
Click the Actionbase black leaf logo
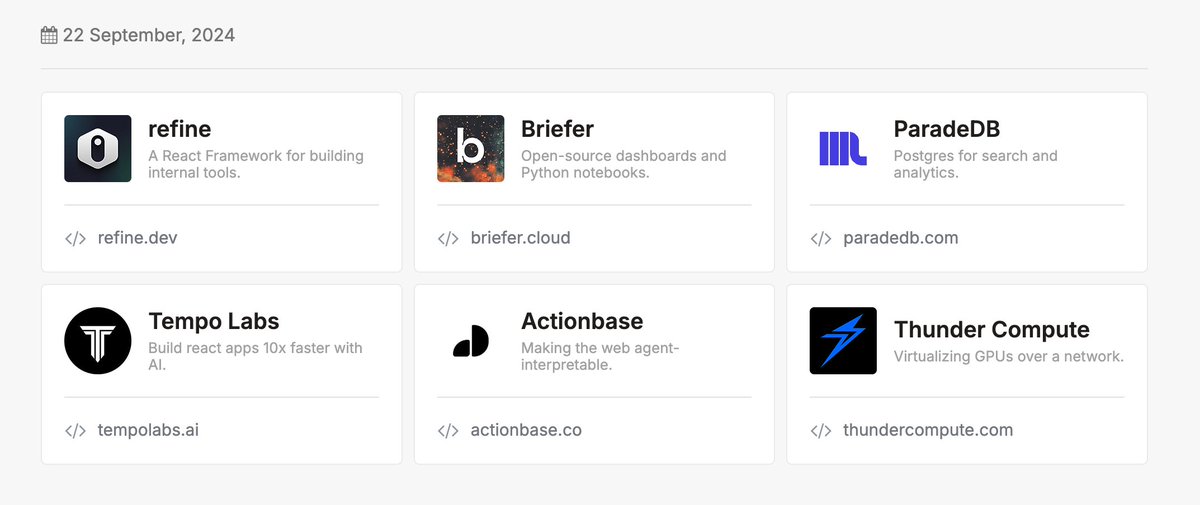[x=471, y=341]
